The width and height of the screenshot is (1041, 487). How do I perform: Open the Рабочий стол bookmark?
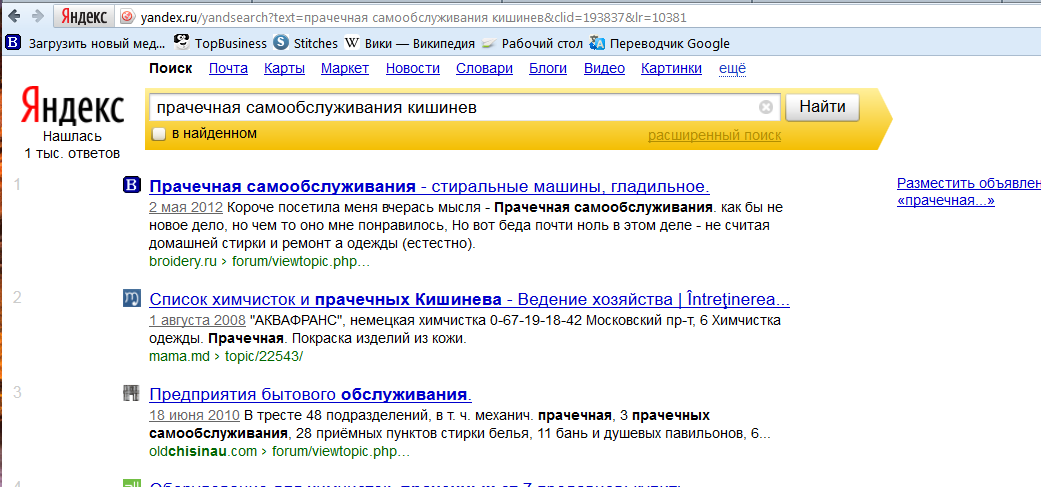point(532,44)
